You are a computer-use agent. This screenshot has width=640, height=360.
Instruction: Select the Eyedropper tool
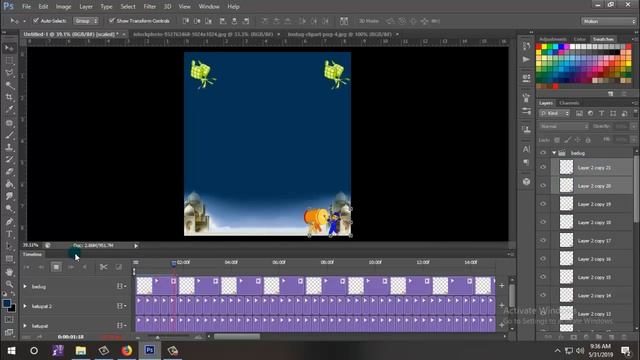pos(9,109)
